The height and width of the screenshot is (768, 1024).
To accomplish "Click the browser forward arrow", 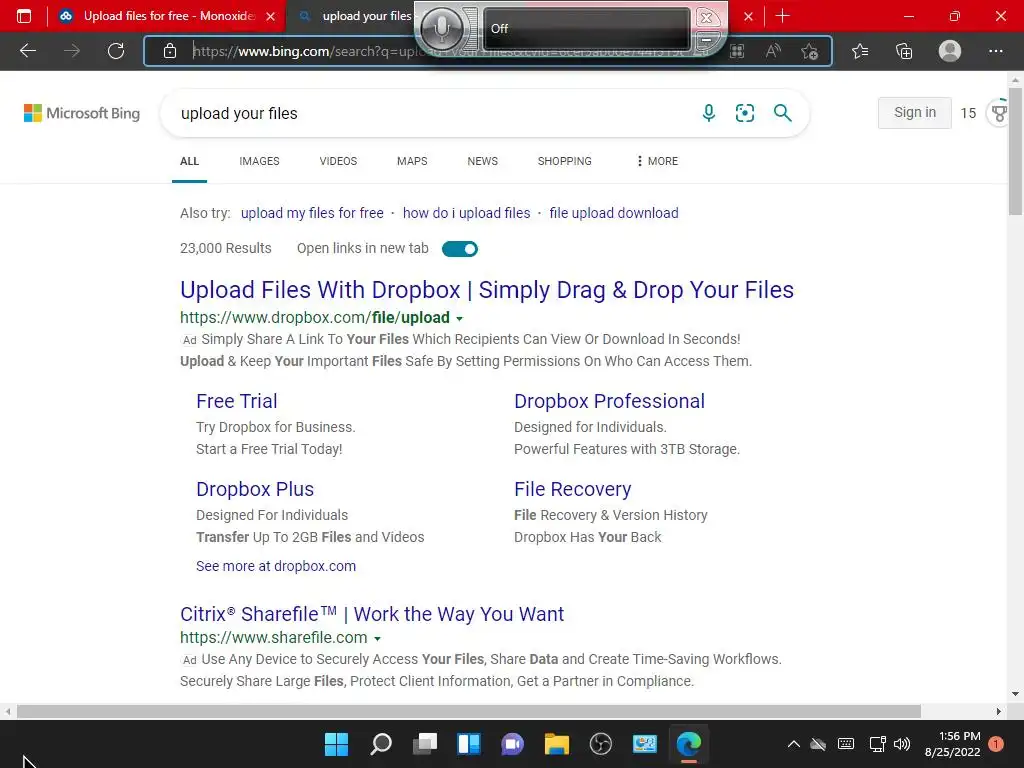I will pyautogui.click(x=72, y=51).
